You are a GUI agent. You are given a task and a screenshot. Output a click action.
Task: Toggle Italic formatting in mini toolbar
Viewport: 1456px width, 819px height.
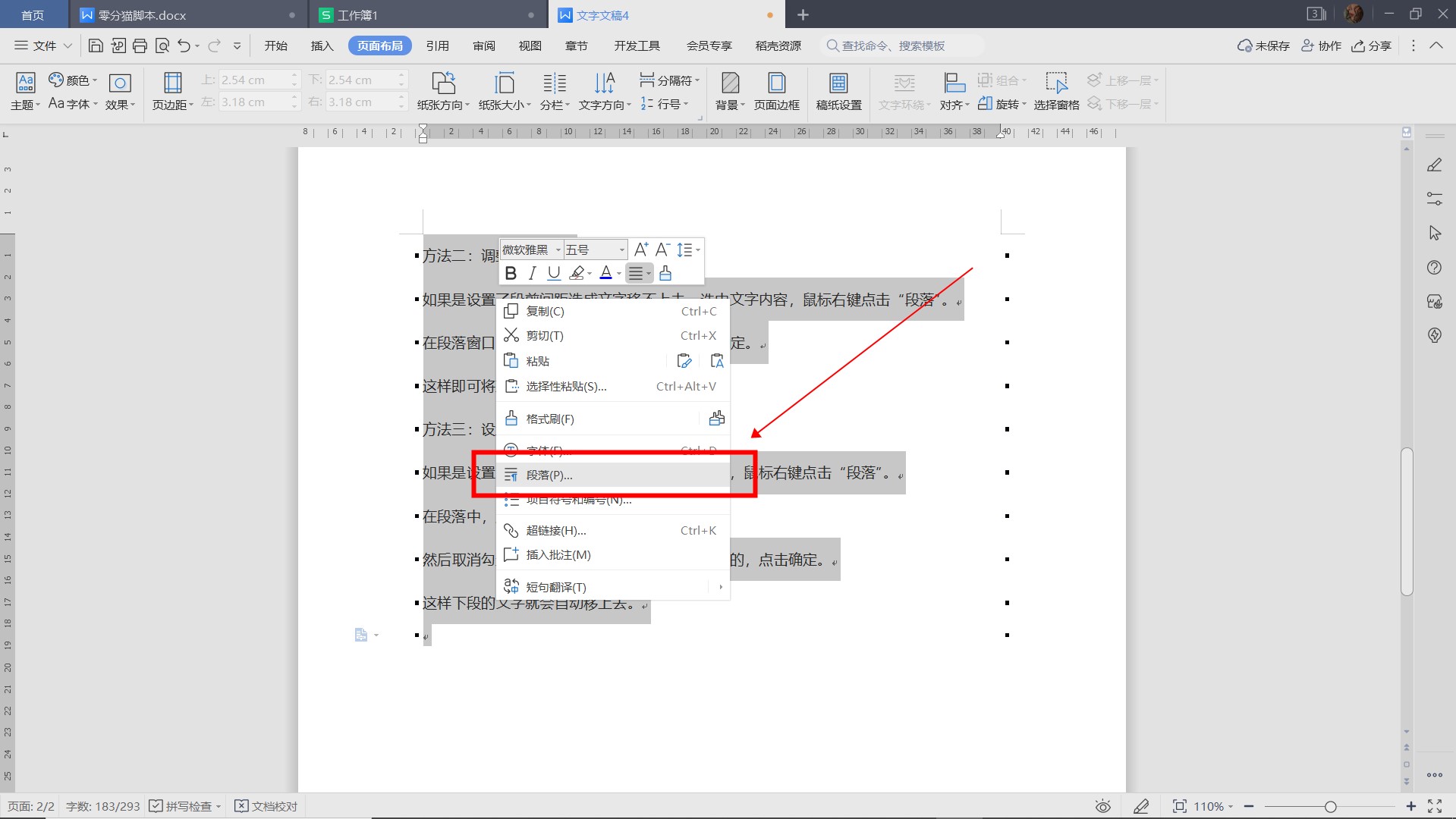[532, 273]
